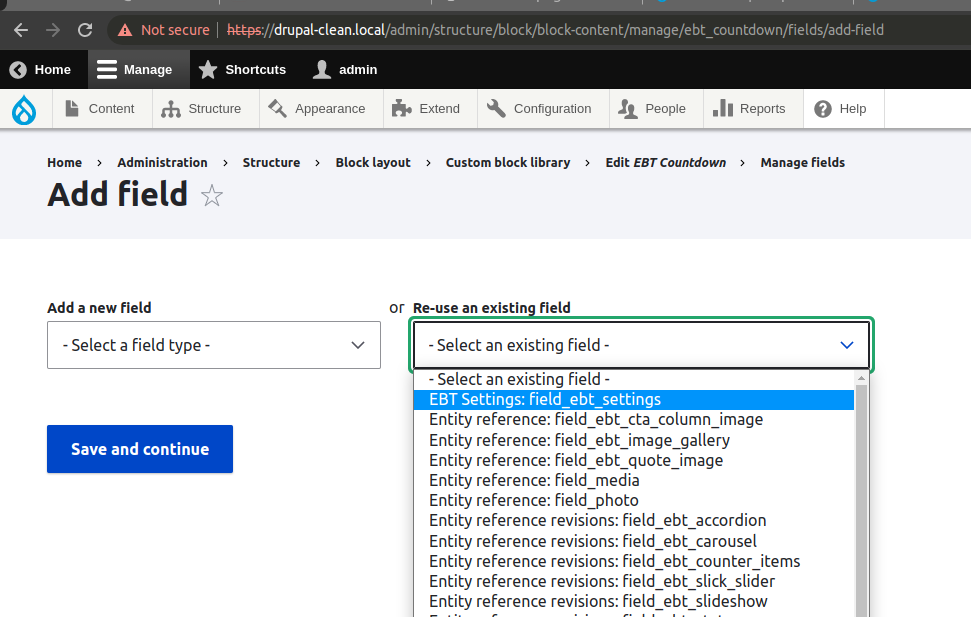
Task: Select field_ebt_slideshow option
Action: (x=634, y=602)
